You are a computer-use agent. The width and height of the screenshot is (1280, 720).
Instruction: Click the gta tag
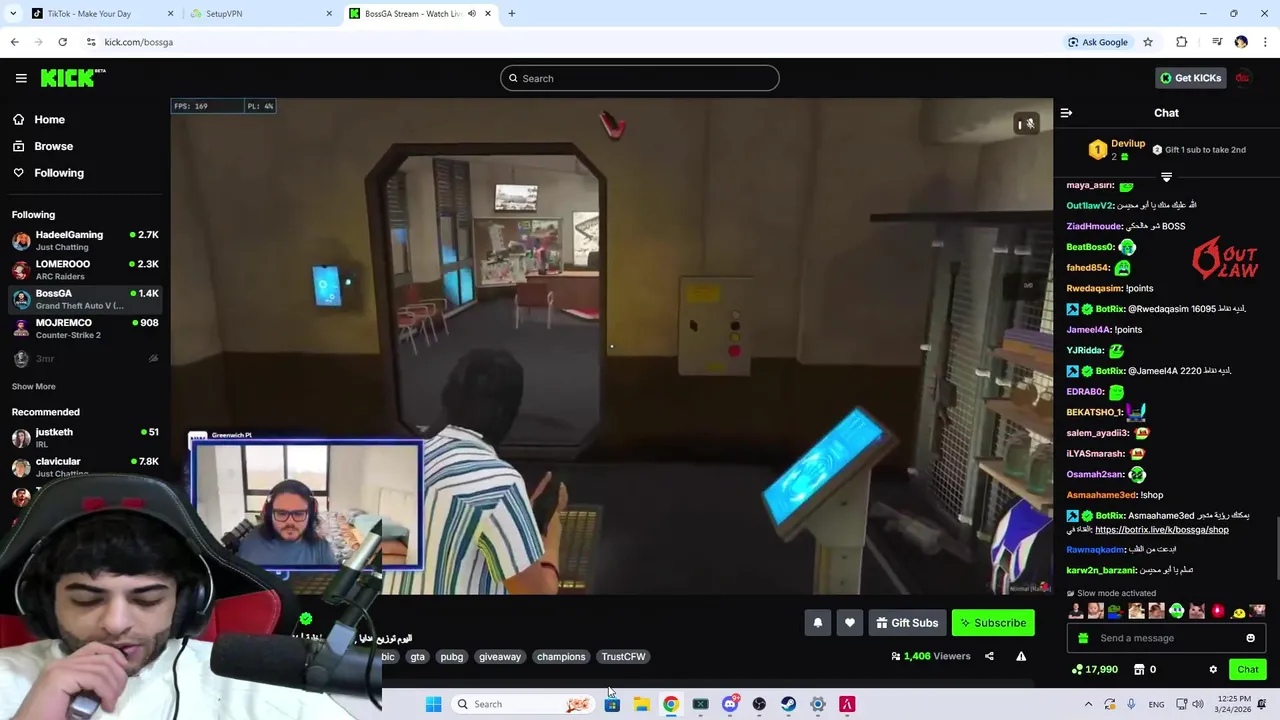coord(417,656)
